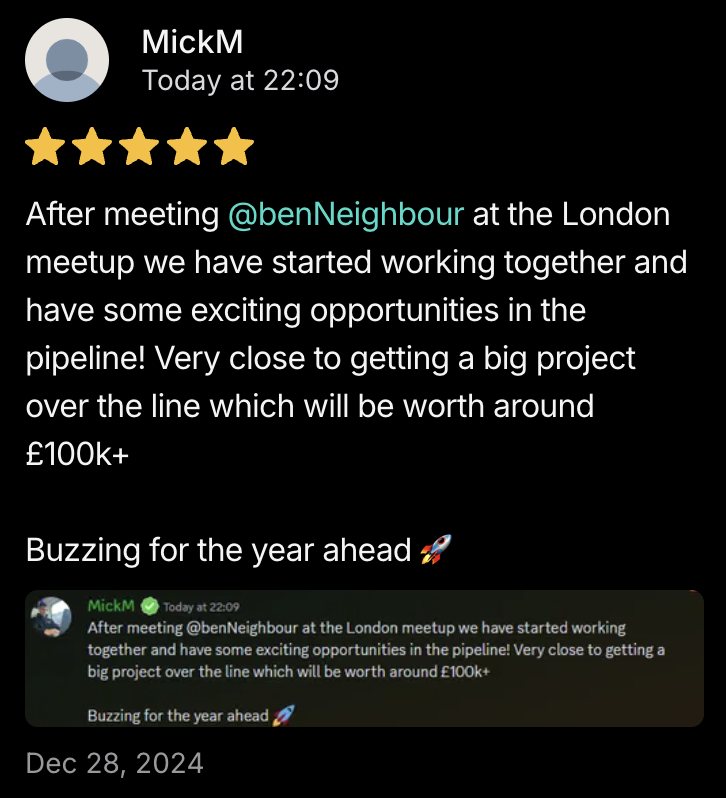Click the small profile photo in embedded message

pyautogui.click(x=51, y=617)
